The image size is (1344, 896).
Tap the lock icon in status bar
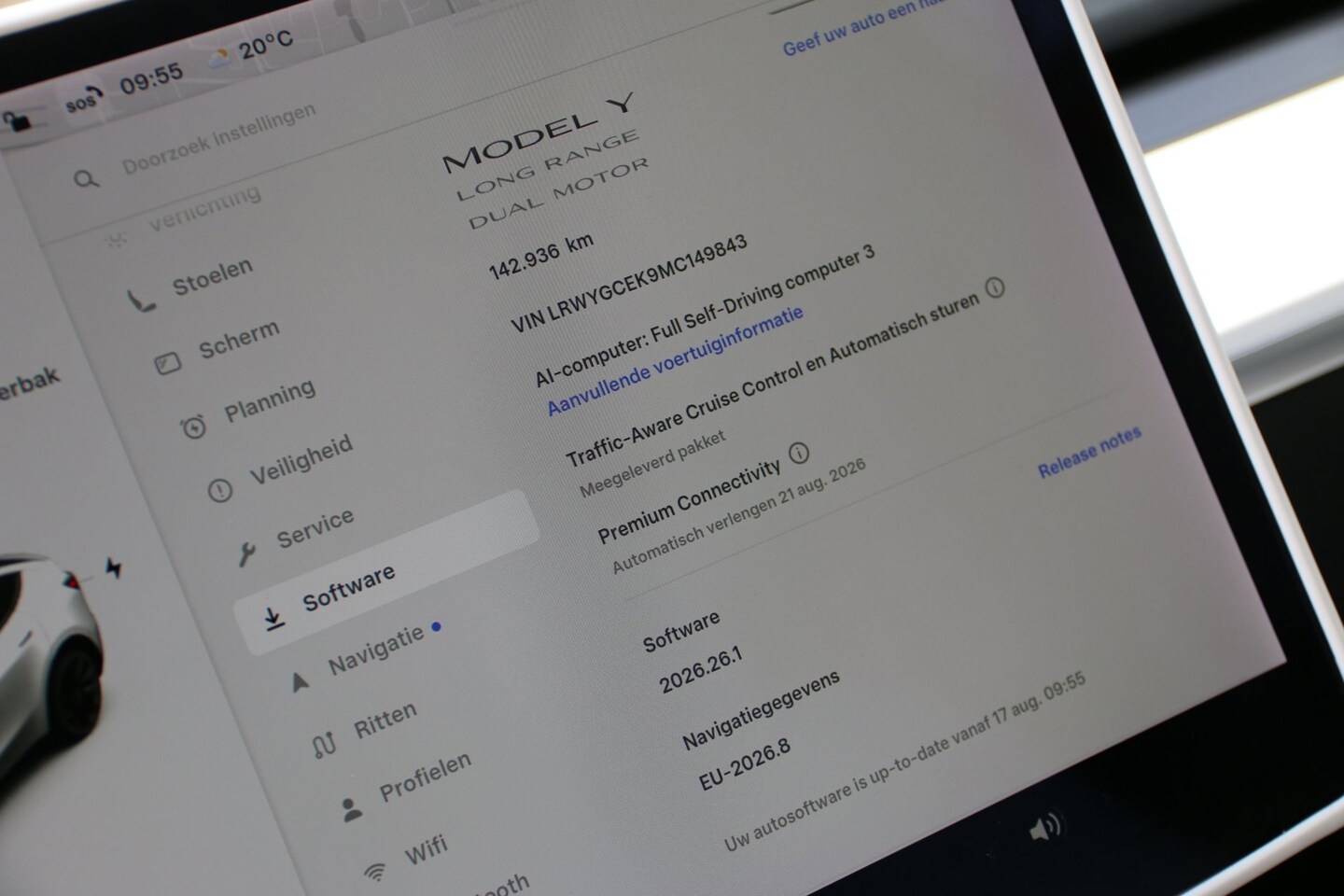tap(17, 120)
